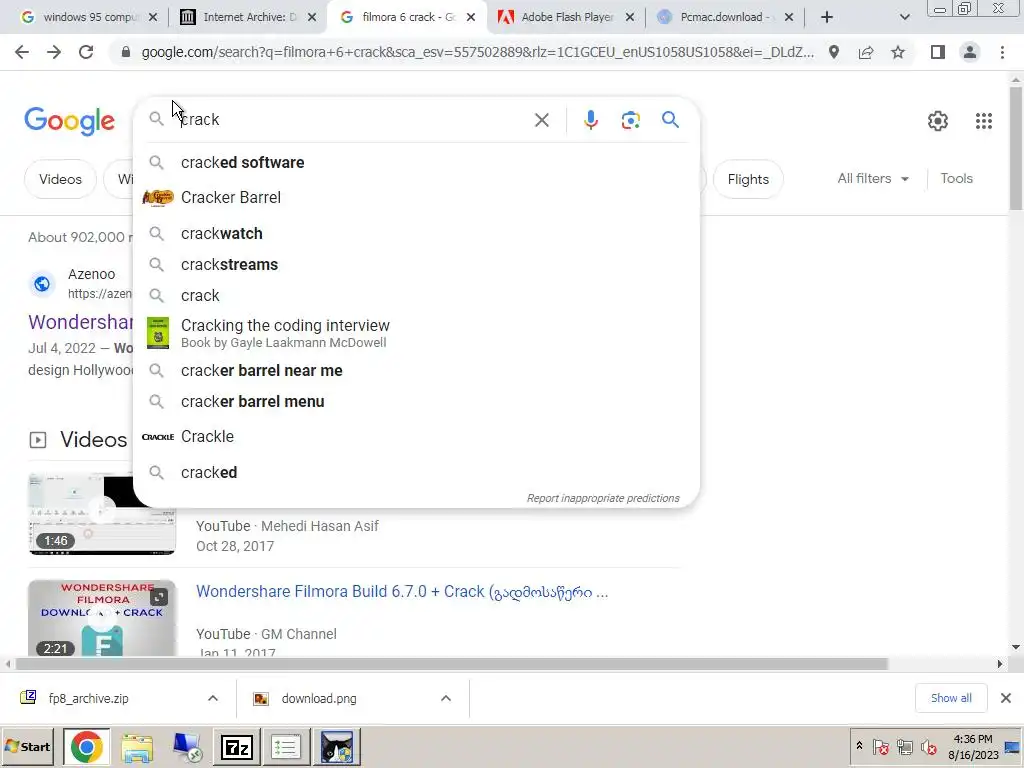This screenshot has width=1024, height=768.
Task: Open the Wondershare Filmora Build 6.7.0 + Crack video link
Action: coord(402,592)
